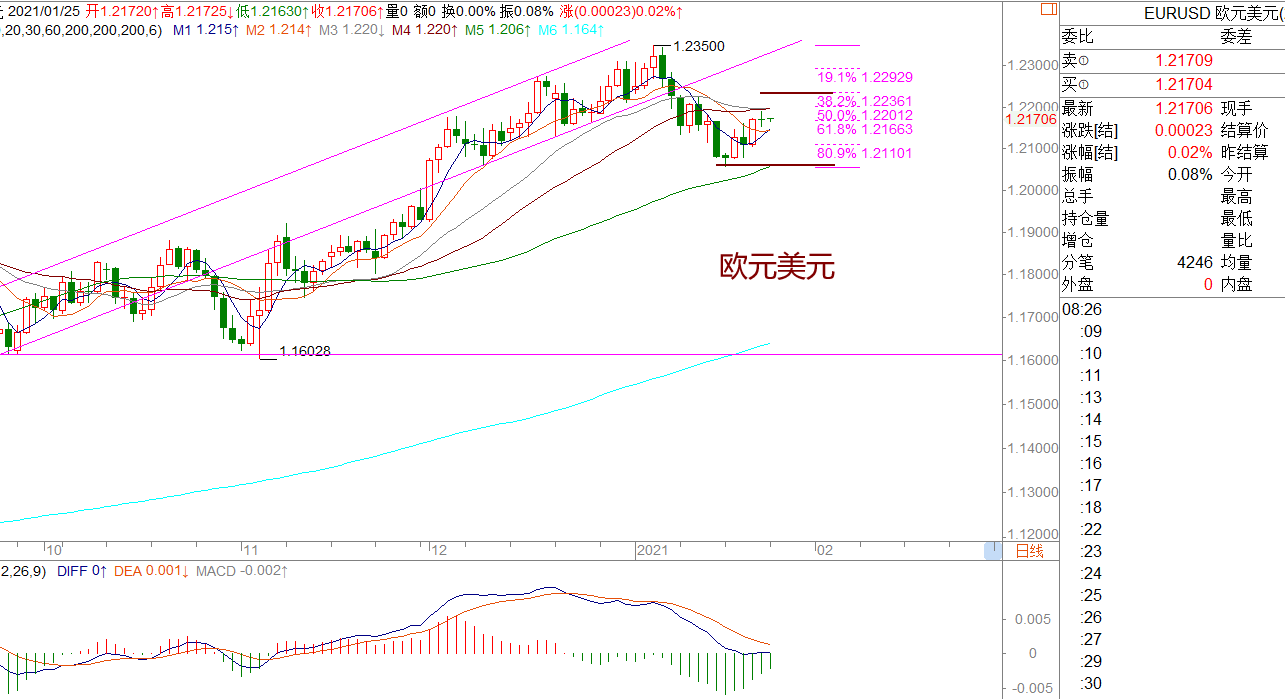Click the 1.23500 high price marker
The height and width of the screenshot is (699, 1285).
point(699,46)
